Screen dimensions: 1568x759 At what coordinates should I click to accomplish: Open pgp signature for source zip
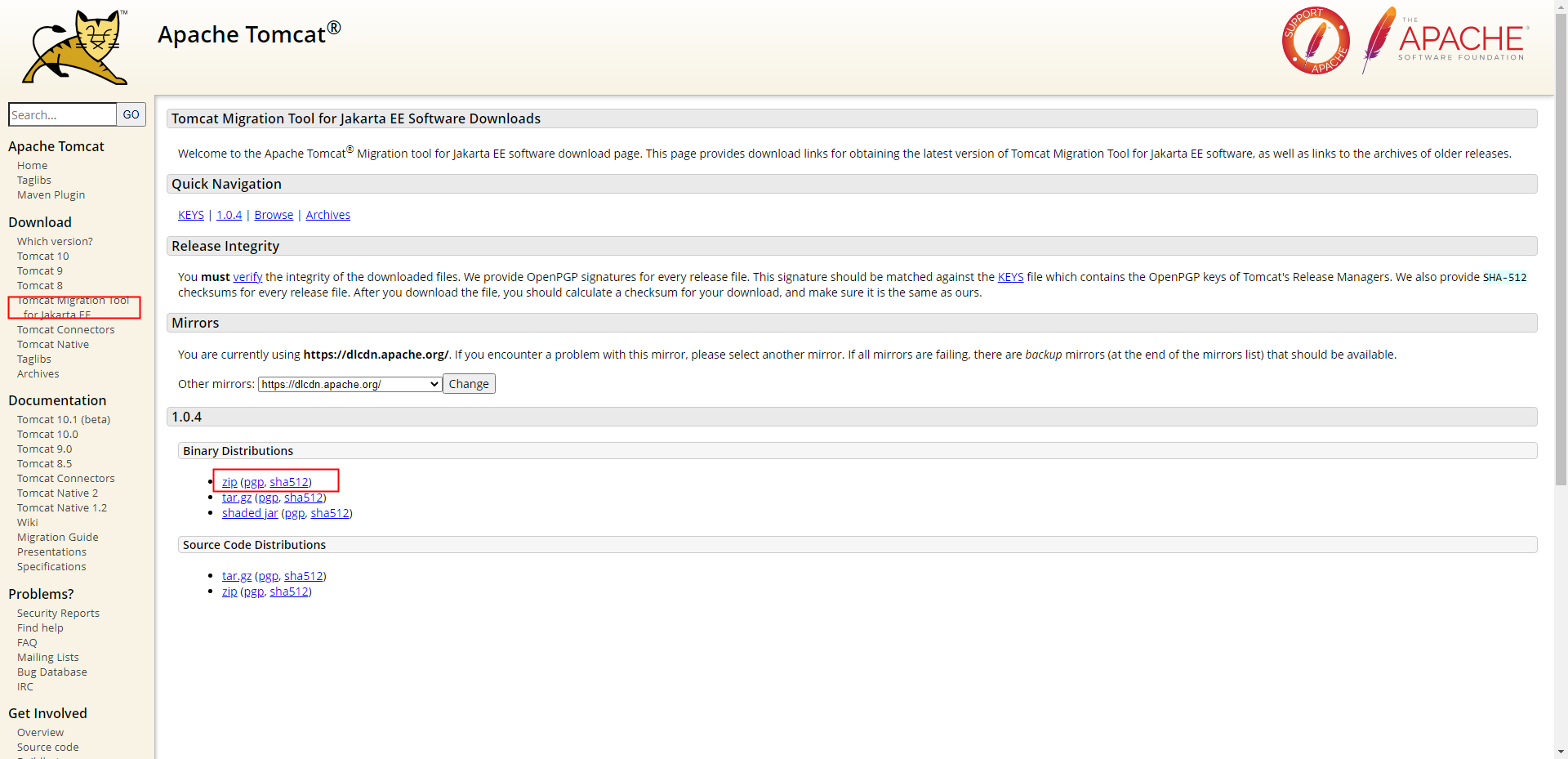254,592
